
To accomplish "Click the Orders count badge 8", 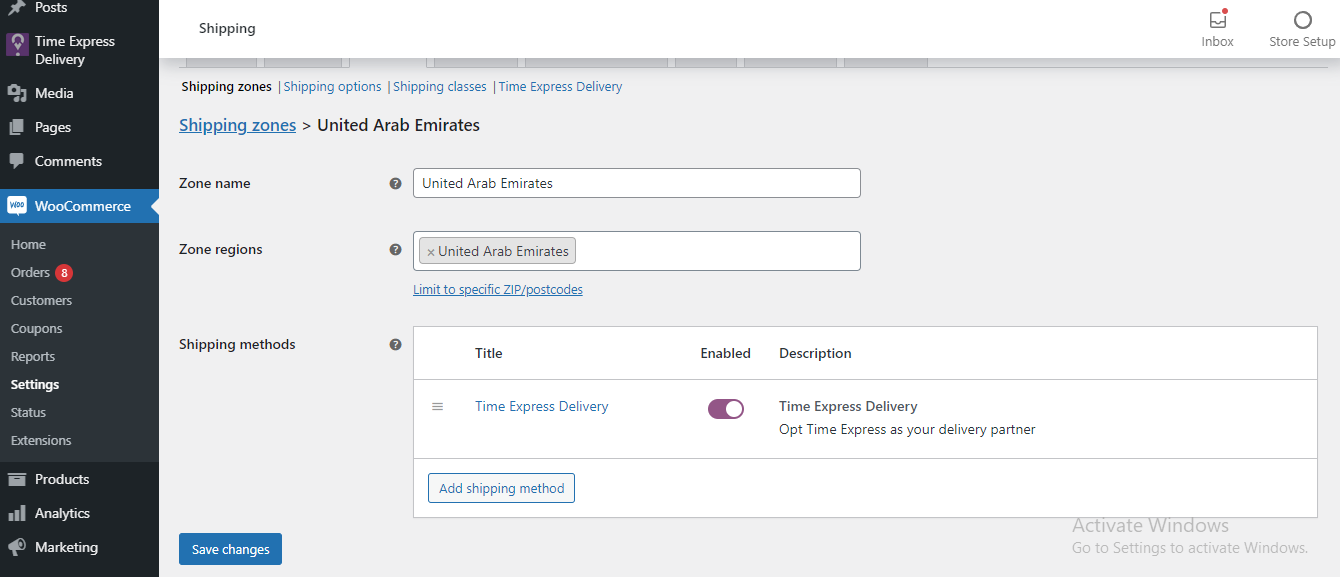I will click(64, 273).
